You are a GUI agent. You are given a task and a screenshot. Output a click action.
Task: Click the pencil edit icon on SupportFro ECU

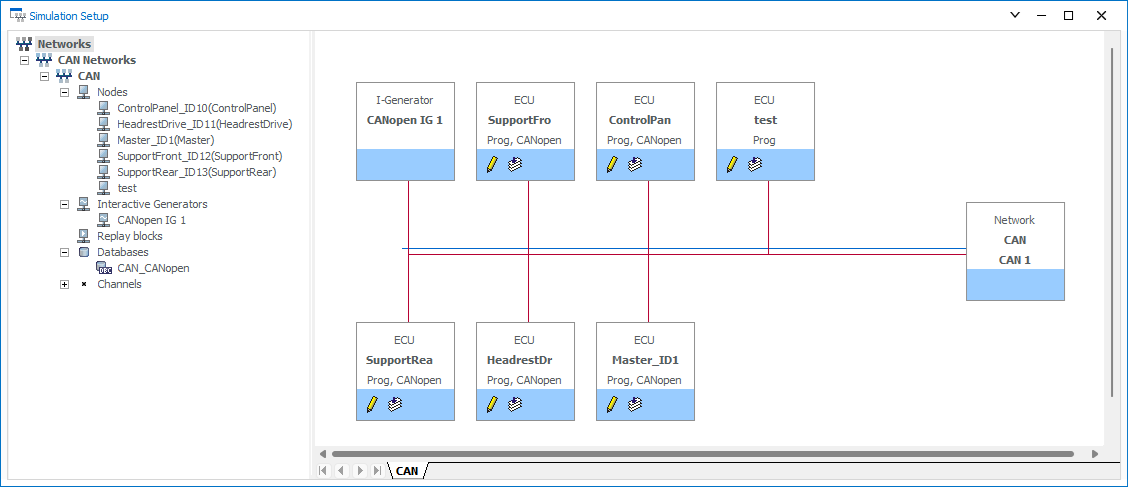(491, 165)
